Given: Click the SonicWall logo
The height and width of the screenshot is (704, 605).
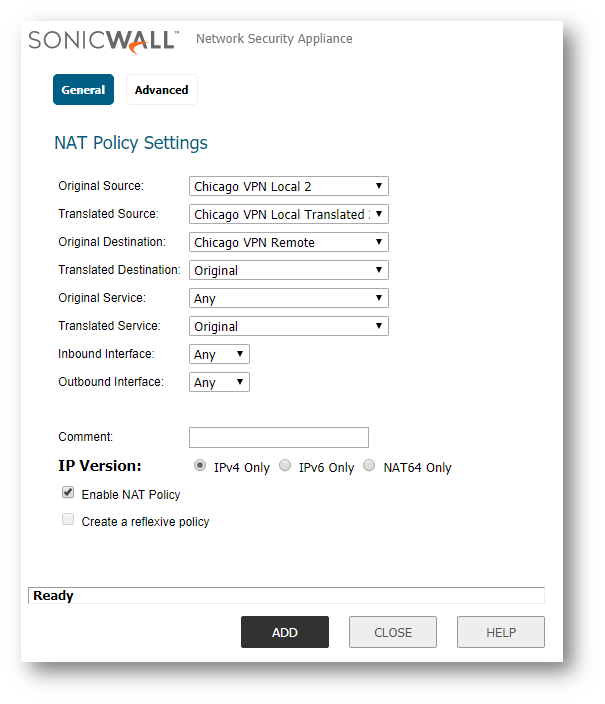Looking at the screenshot, I should 103,40.
